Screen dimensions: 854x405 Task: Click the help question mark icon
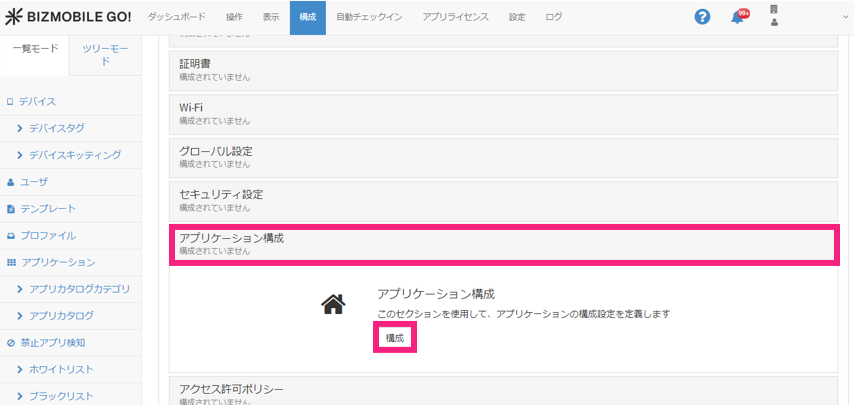click(x=702, y=17)
